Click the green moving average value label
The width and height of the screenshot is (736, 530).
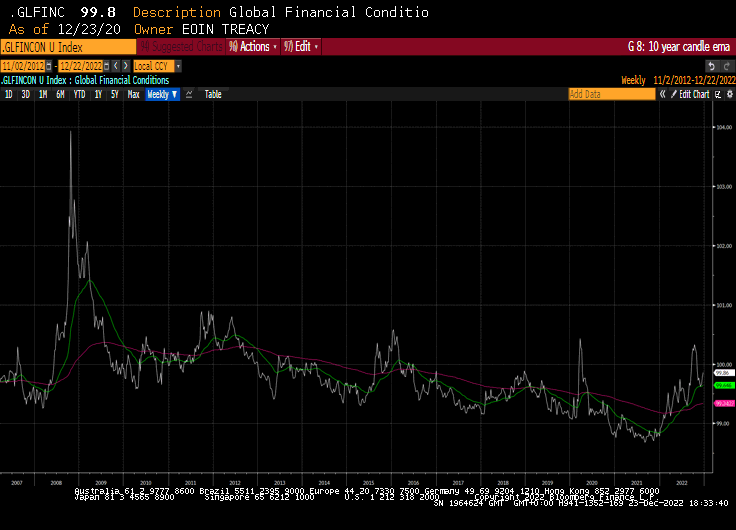(x=724, y=385)
